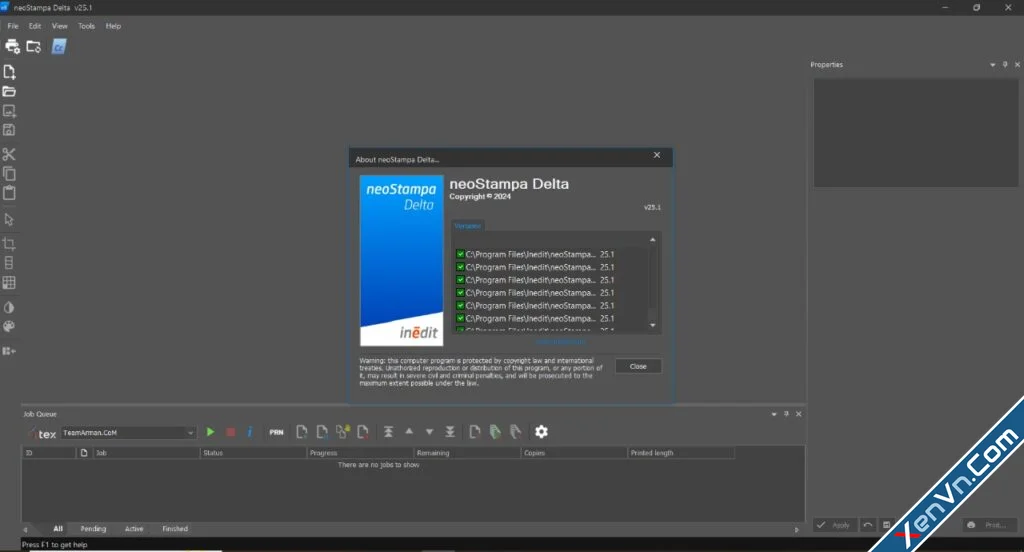Click versions list scroll-down arrow
This screenshot has height=552, width=1024.
pyautogui.click(x=652, y=325)
